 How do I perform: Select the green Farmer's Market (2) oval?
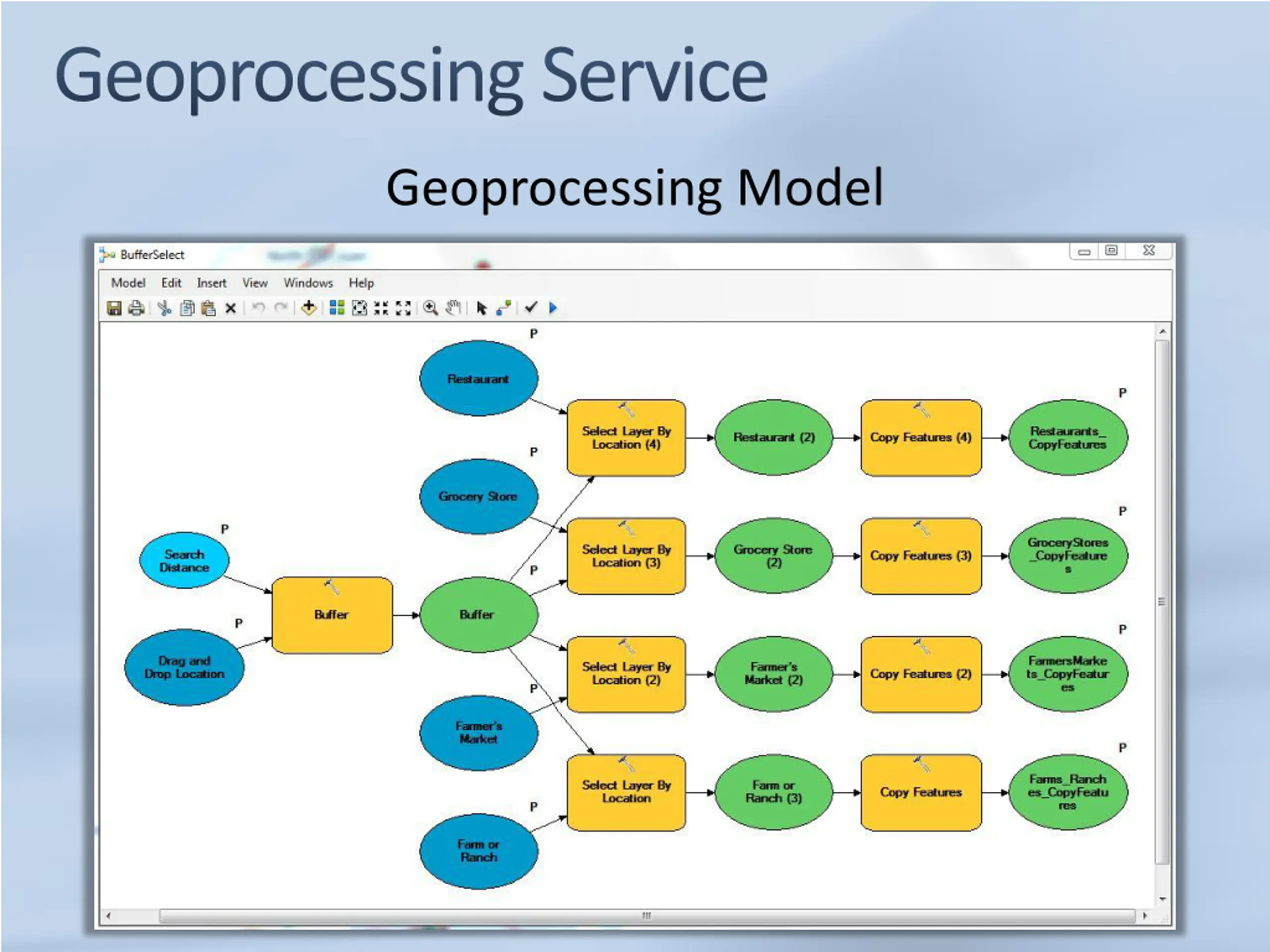click(774, 674)
